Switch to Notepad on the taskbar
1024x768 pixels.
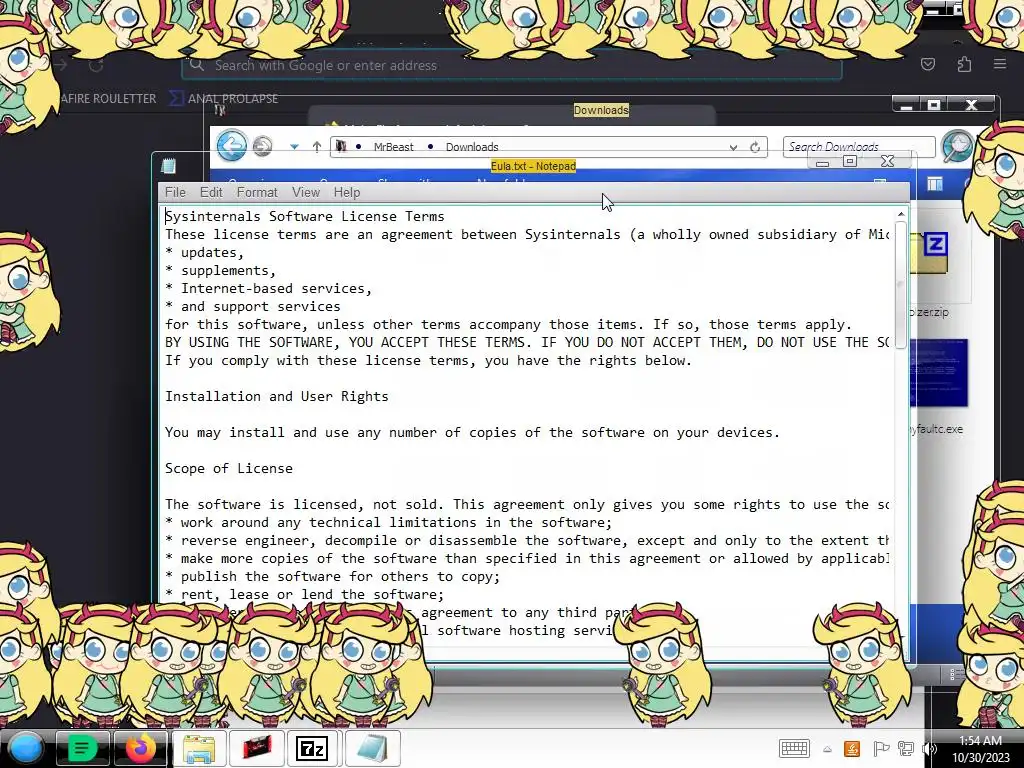click(x=372, y=748)
